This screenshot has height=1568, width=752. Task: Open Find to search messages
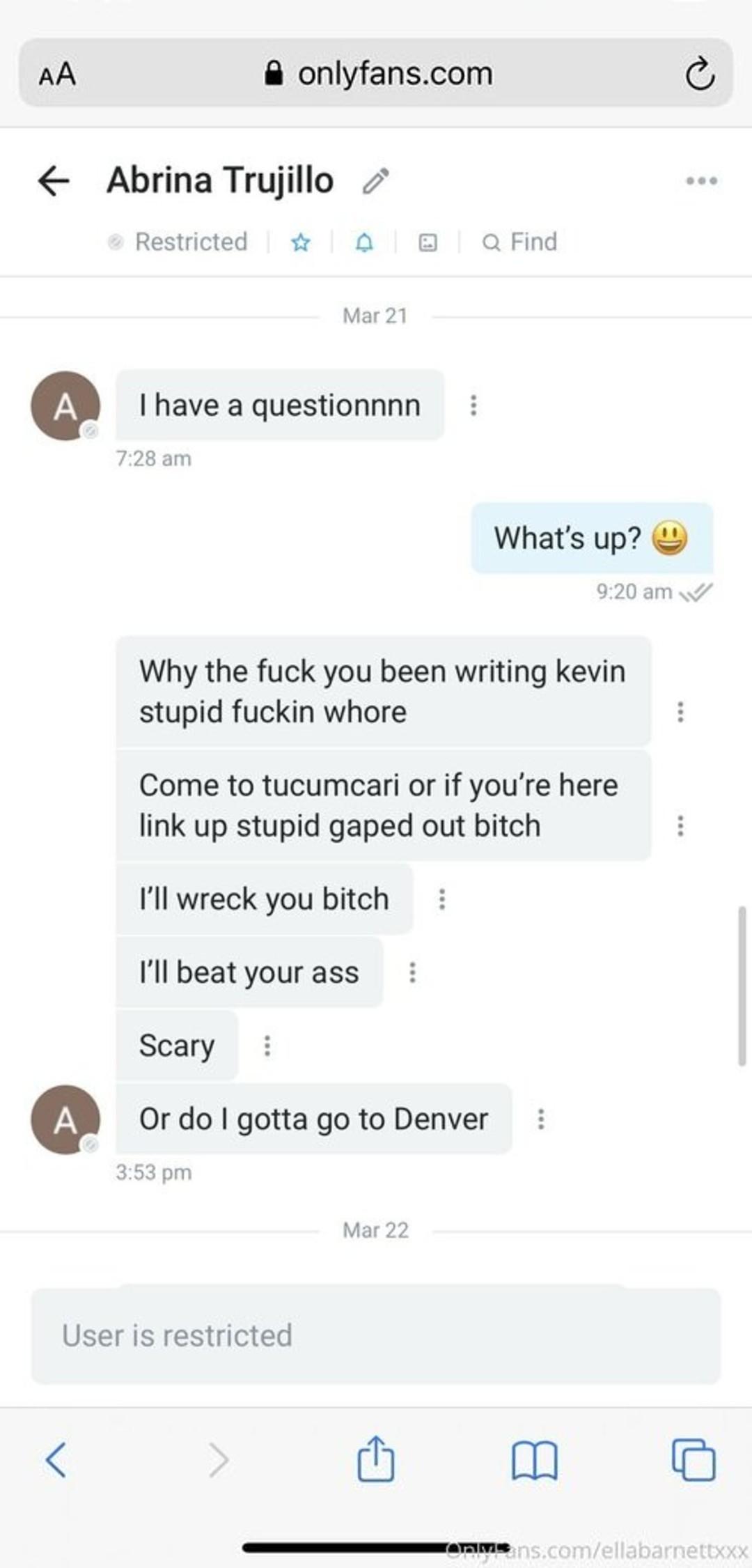point(520,242)
